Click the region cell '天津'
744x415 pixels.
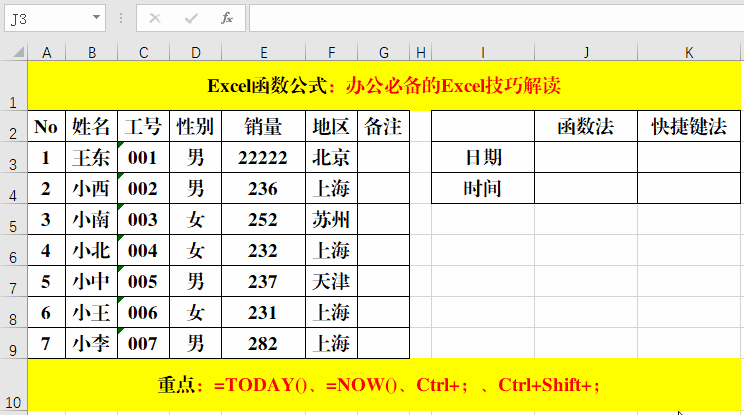pos(331,282)
